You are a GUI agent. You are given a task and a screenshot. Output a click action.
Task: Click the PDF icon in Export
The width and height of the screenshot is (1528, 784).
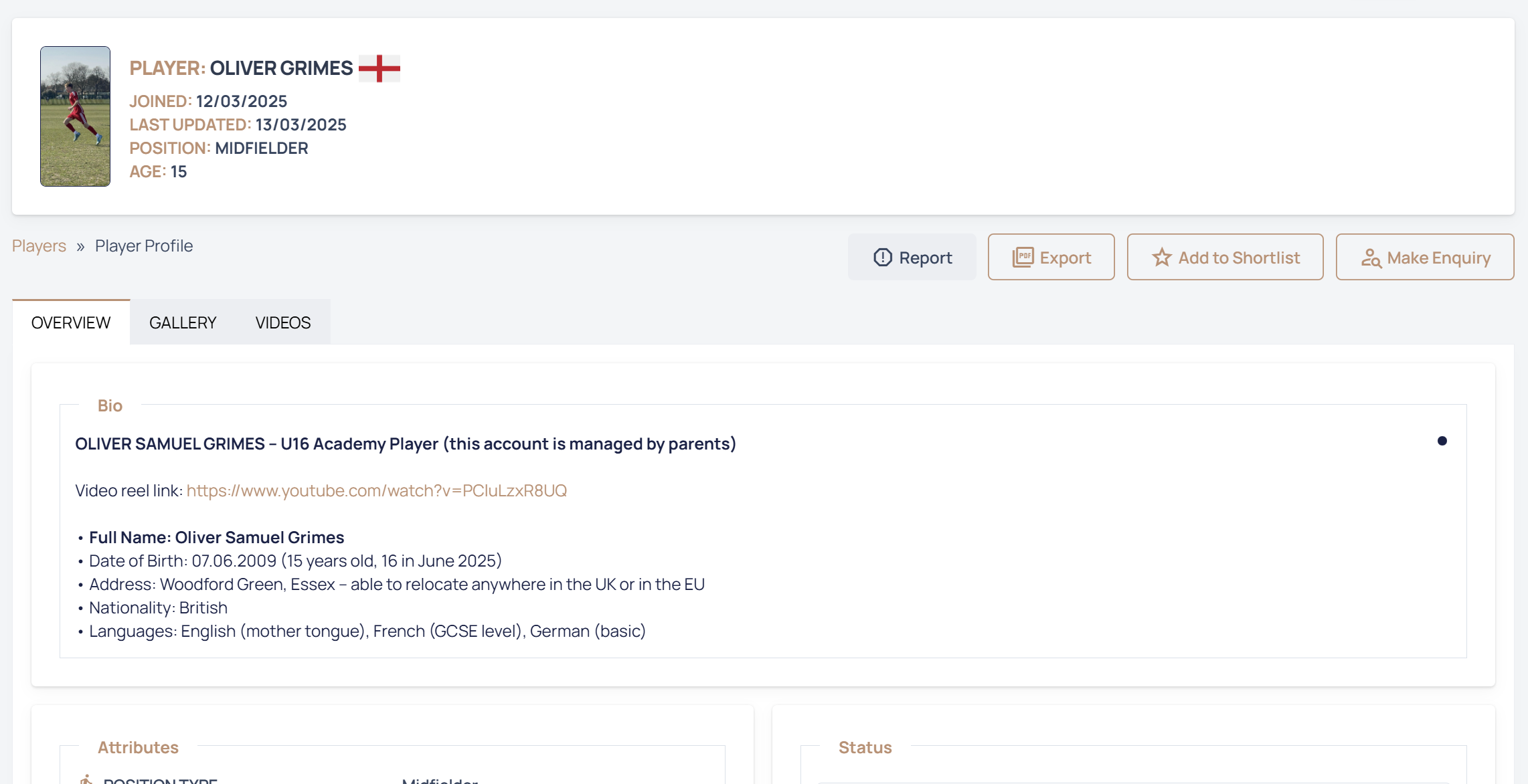[1023, 258]
